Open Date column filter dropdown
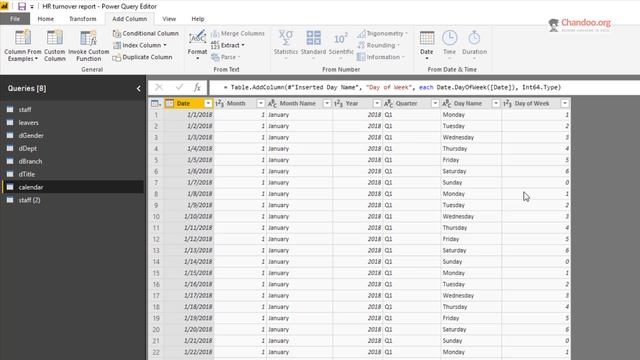Screen dimensions: 640x360 coord(208,104)
